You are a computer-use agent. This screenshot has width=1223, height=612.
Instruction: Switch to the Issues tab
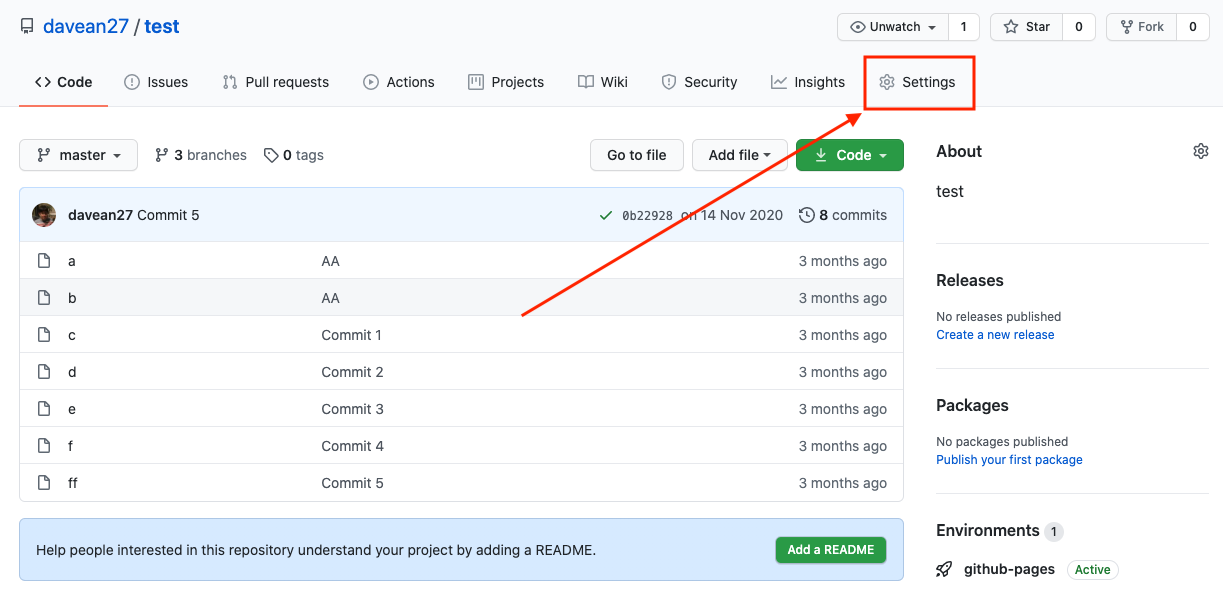pyautogui.click(x=156, y=82)
